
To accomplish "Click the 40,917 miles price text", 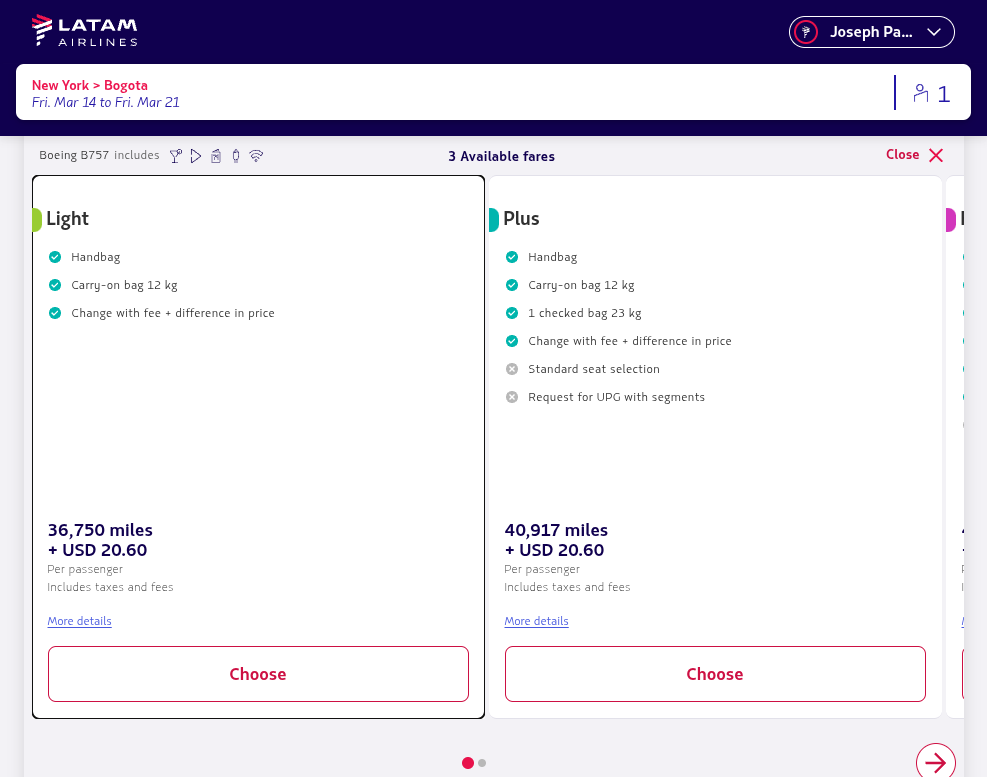I will [x=556, y=530].
